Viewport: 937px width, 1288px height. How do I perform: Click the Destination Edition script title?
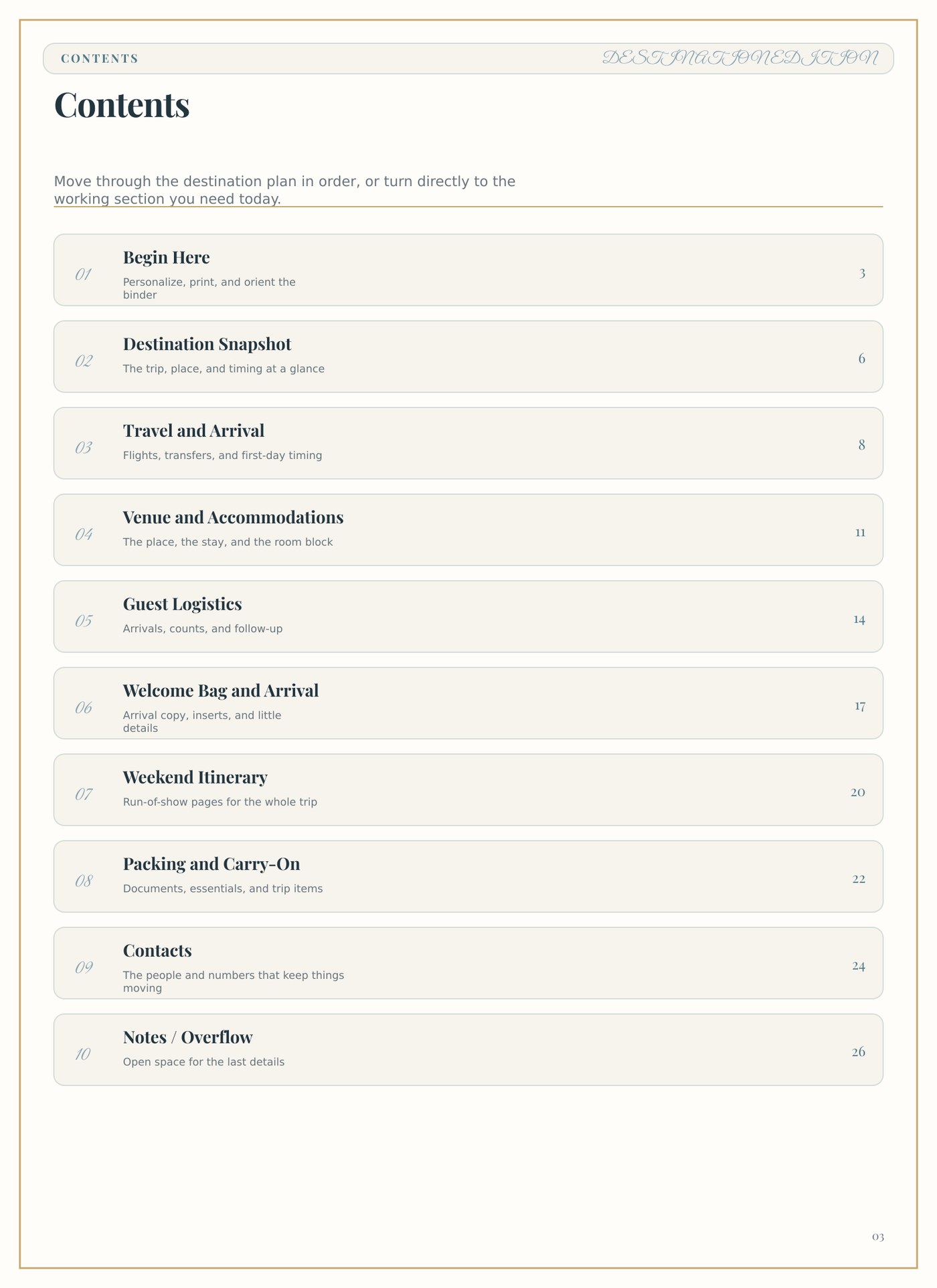tap(740, 58)
